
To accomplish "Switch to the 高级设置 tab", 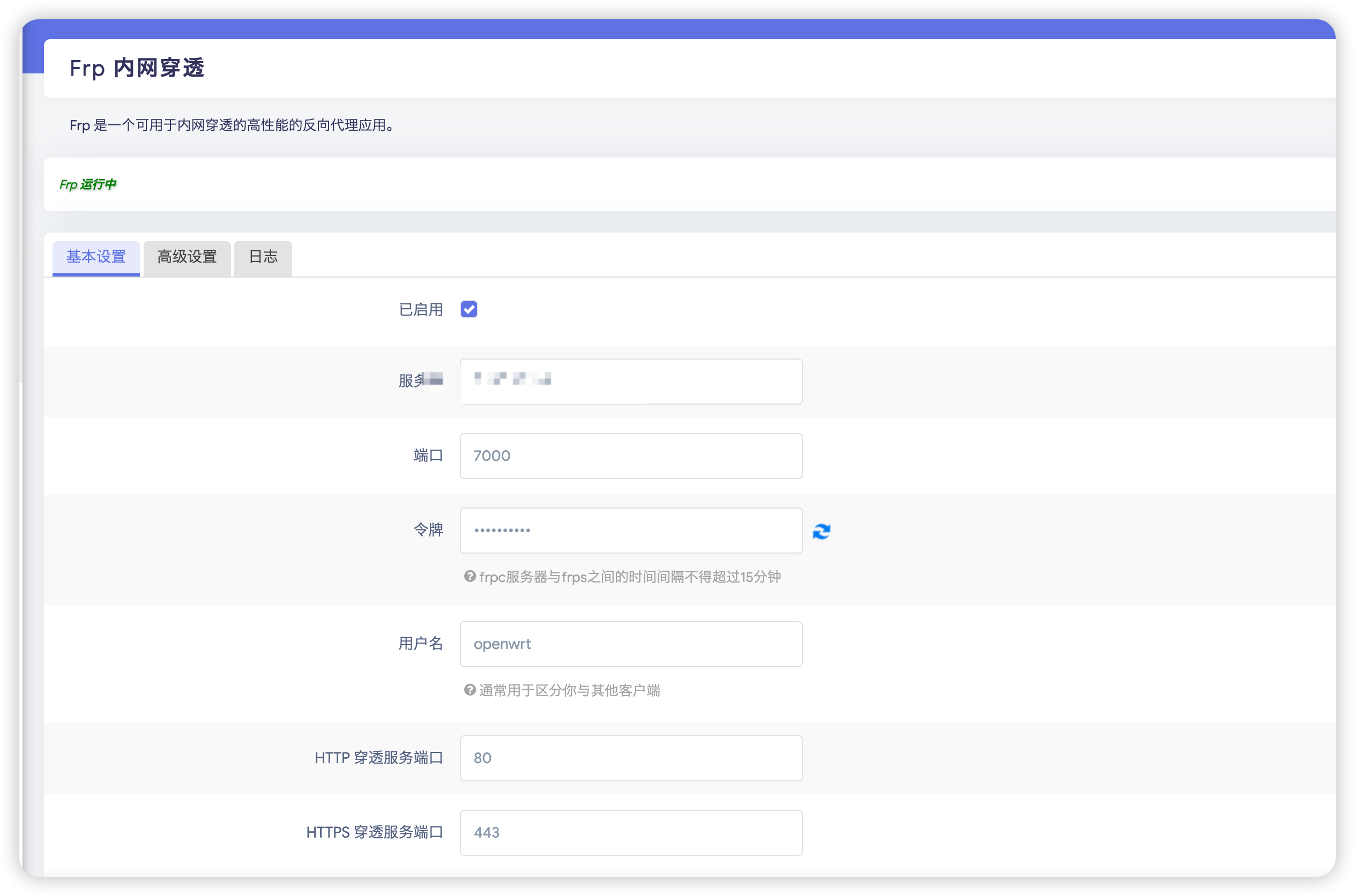I will [x=187, y=257].
